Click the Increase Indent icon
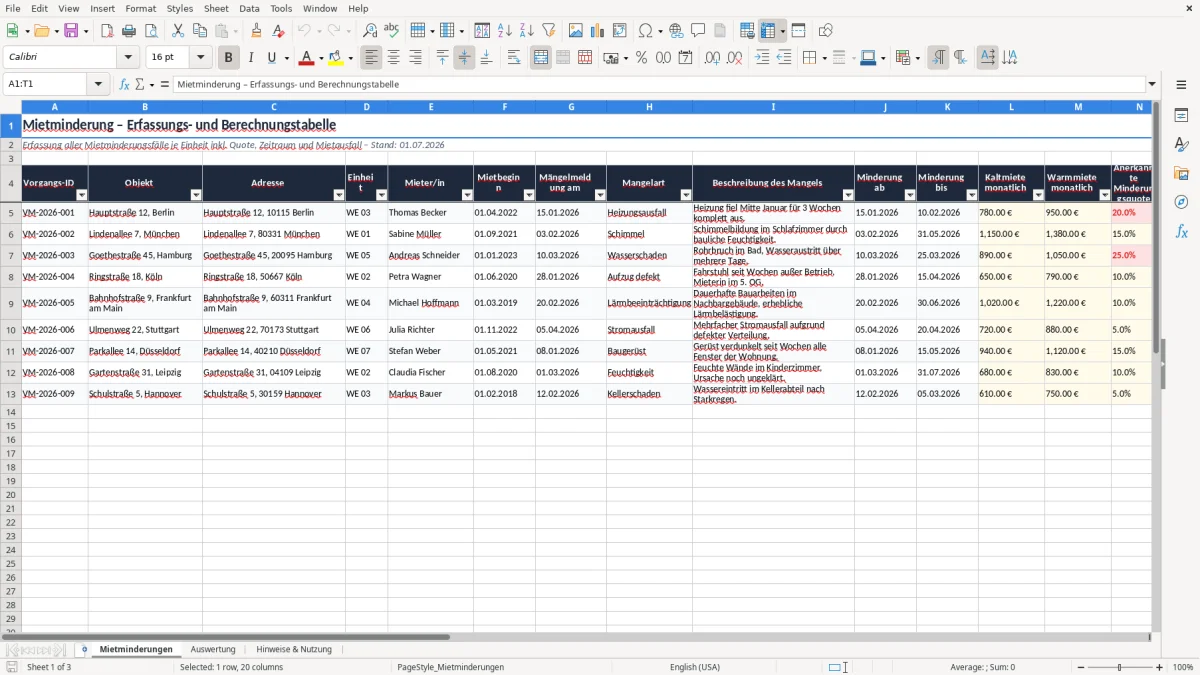The height and width of the screenshot is (675, 1200). pyautogui.click(x=762, y=58)
